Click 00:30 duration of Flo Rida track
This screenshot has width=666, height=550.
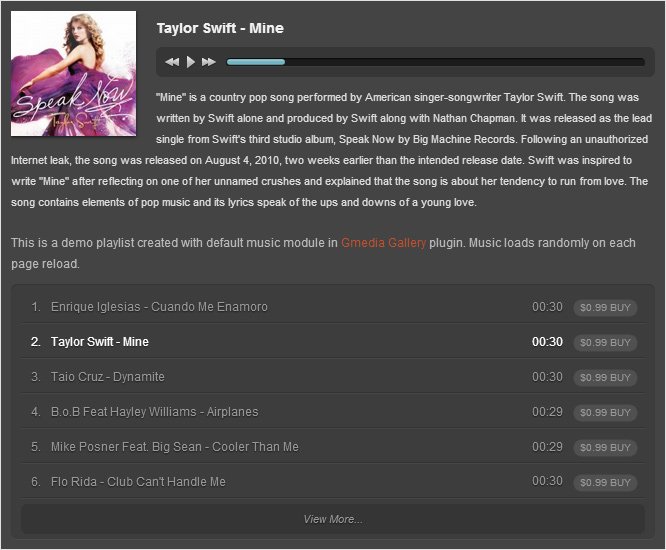click(547, 481)
